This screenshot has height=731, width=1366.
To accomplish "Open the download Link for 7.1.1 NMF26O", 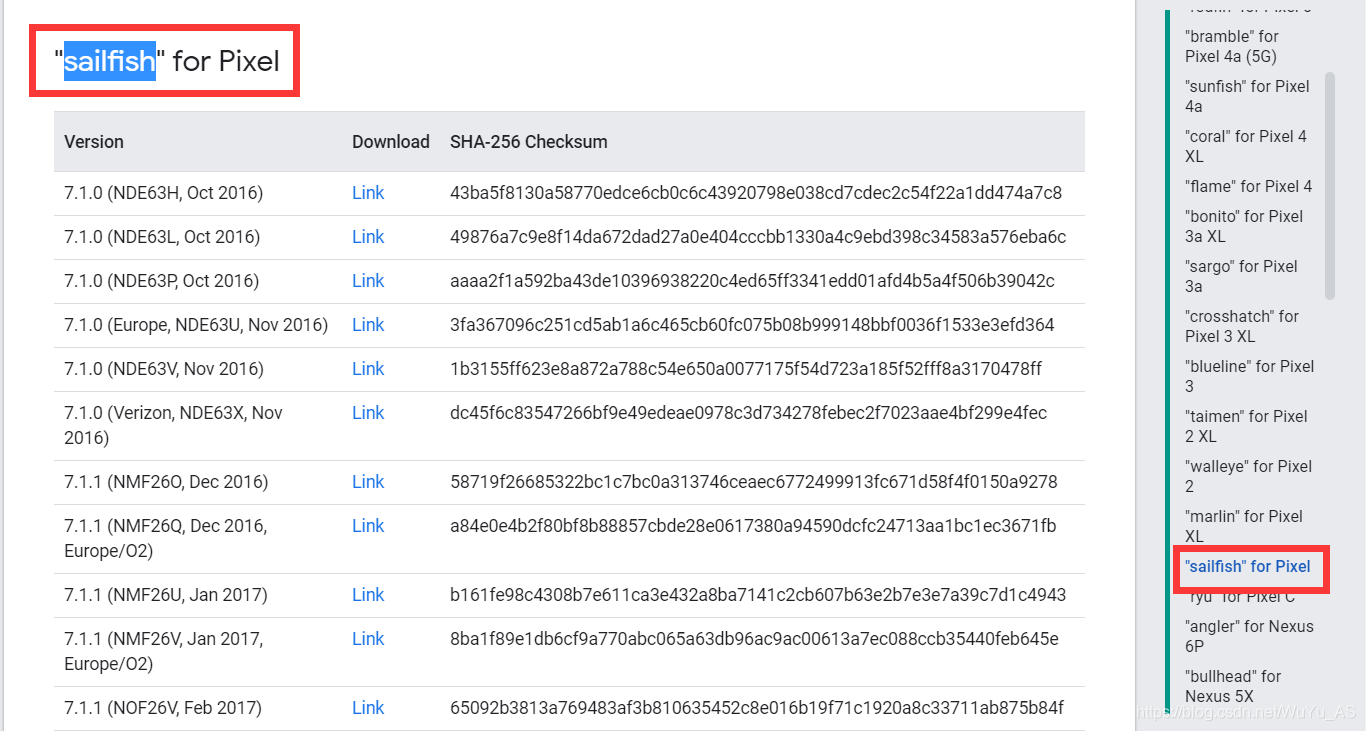I will click(x=368, y=482).
